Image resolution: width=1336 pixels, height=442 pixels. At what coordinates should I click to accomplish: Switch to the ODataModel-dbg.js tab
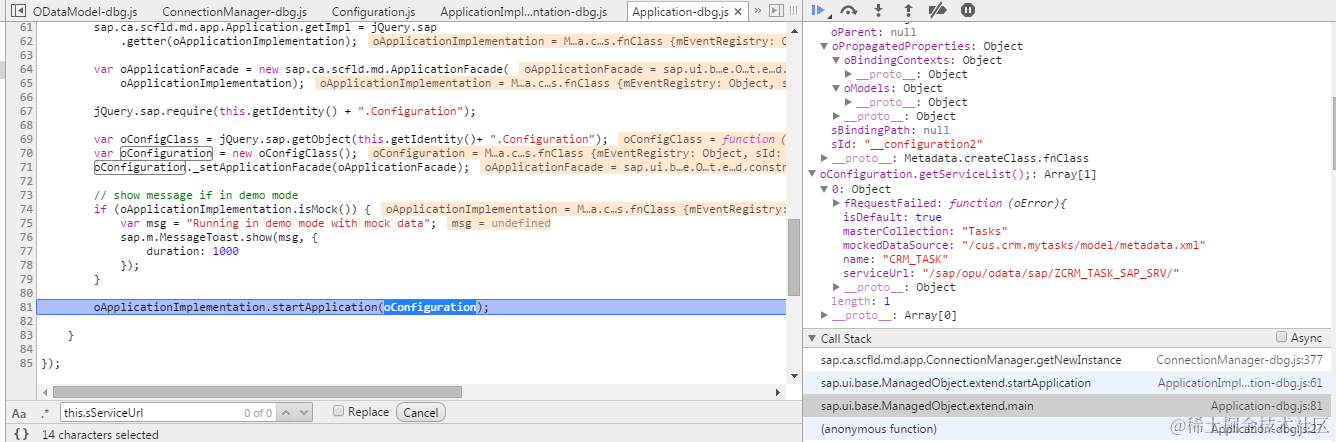(x=85, y=12)
